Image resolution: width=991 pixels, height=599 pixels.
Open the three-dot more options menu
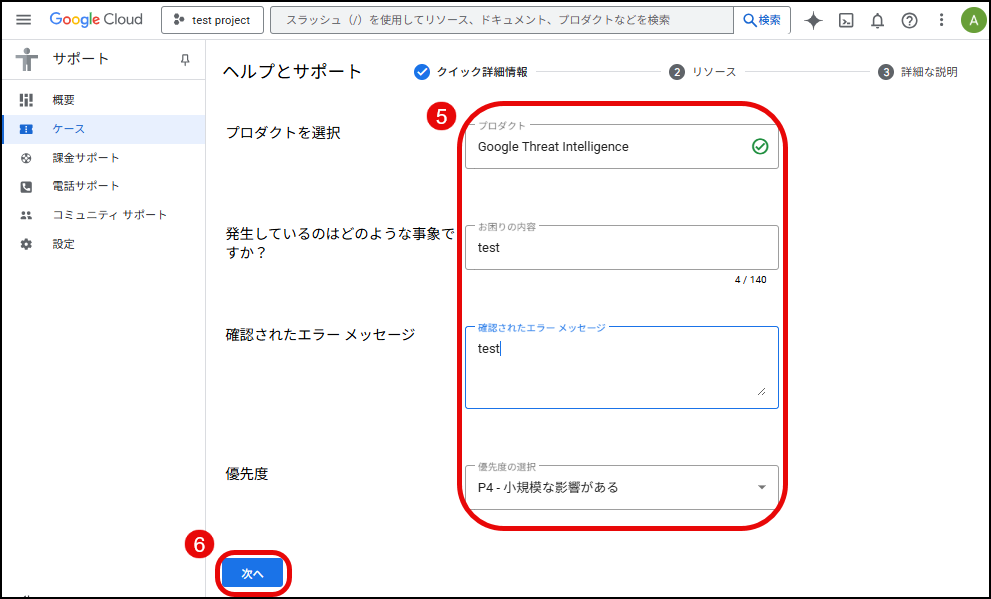click(940, 20)
